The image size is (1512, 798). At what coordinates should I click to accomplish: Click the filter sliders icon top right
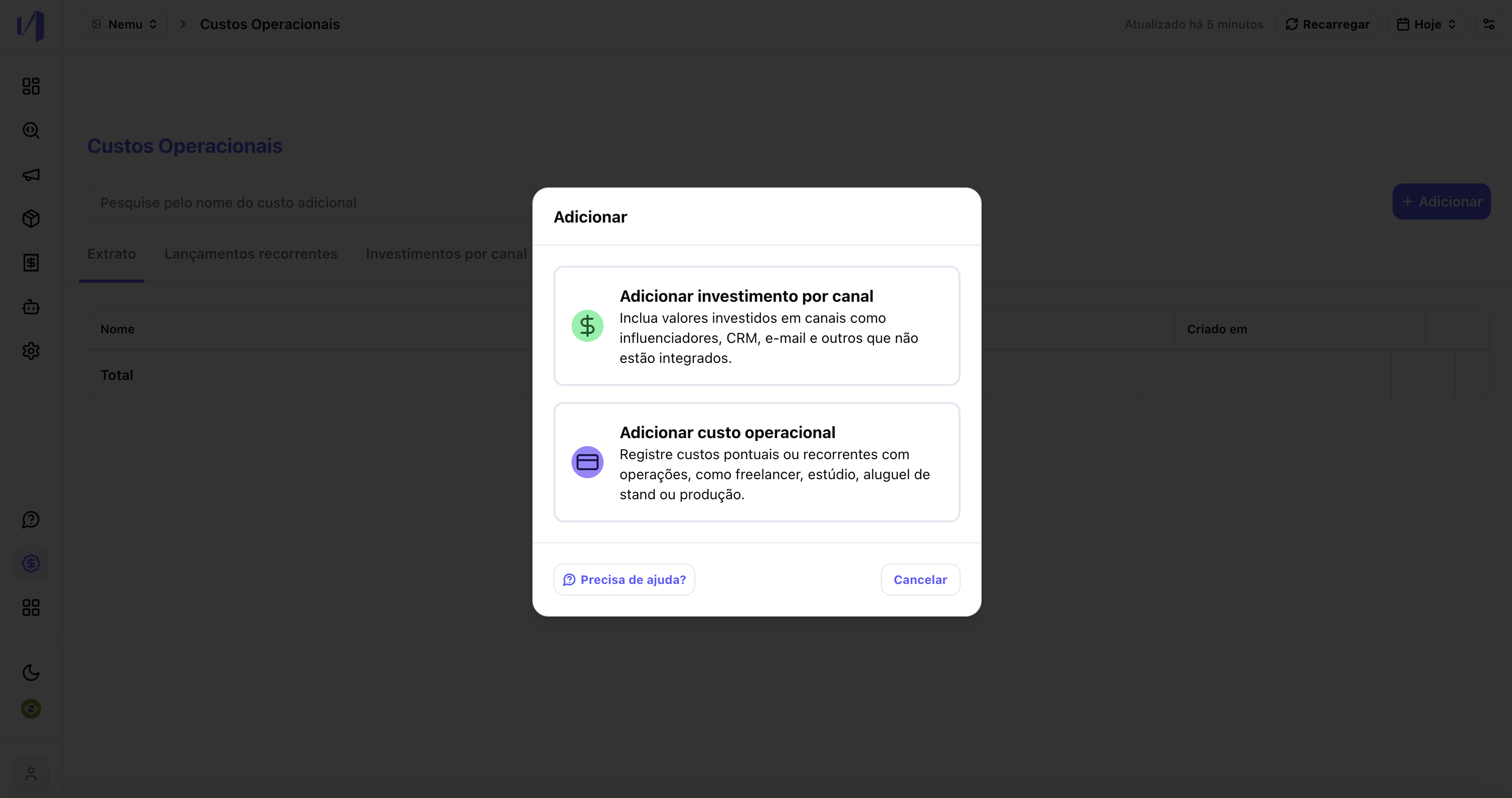point(1488,24)
